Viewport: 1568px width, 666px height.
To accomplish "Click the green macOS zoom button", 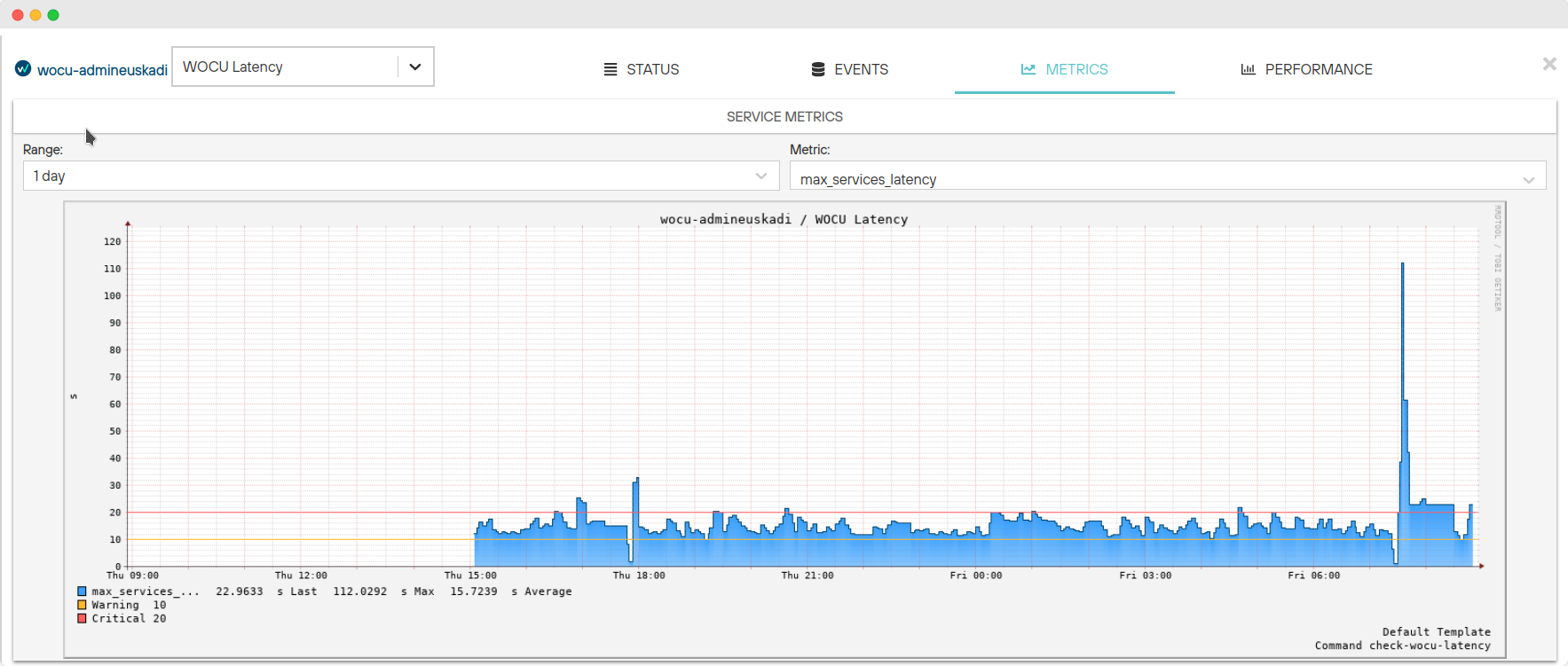I will [53, 15].
